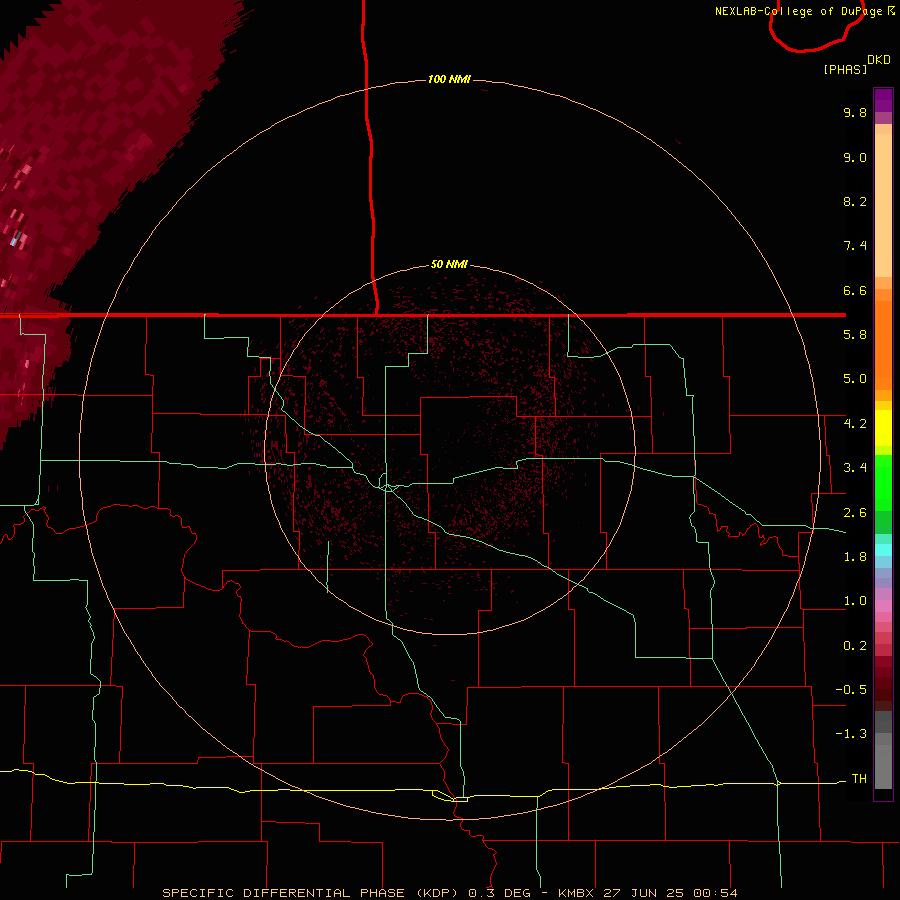Pick the bright green color bar segment
Image resolution: width=900 pixels, height=900 pixels.
coord(883,482)
